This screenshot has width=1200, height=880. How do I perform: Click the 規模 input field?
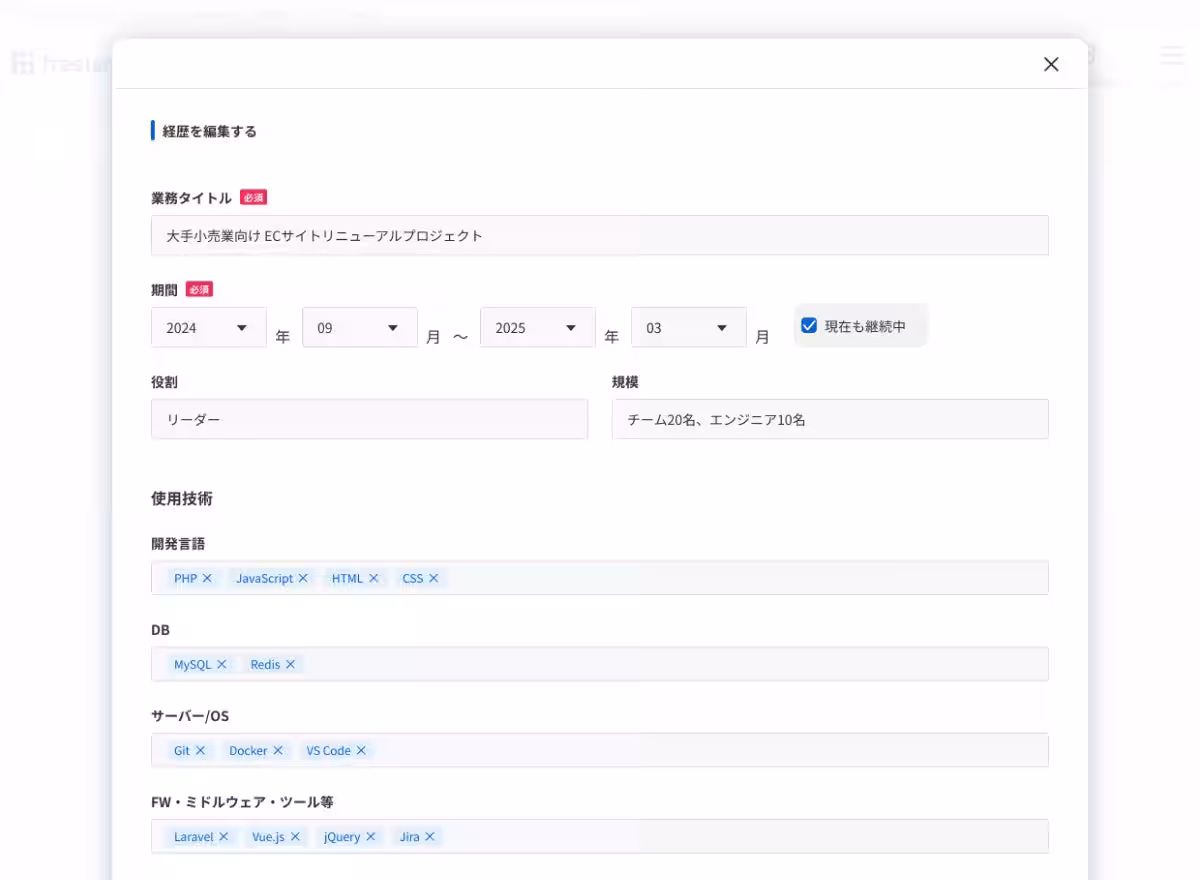(830, 420)
